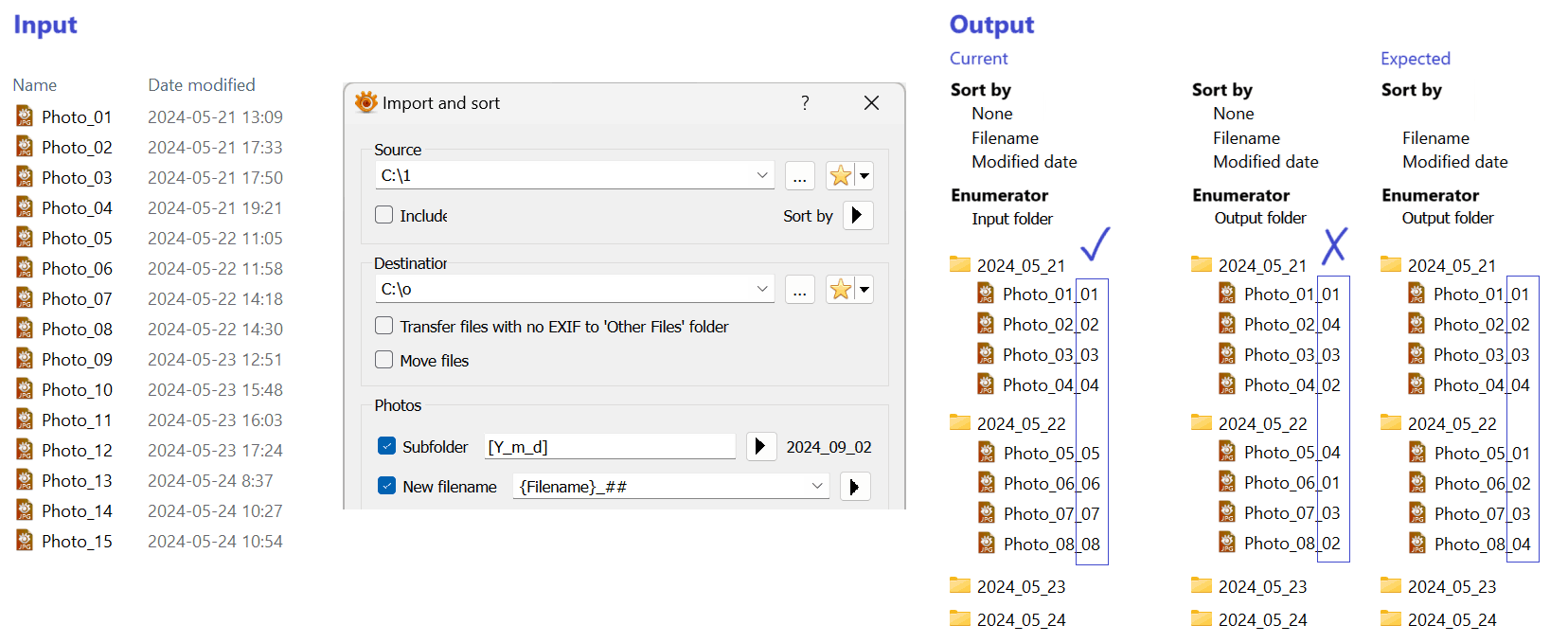
Task: Expand the Source path dropdown
Action: click(x=761, y=175)
